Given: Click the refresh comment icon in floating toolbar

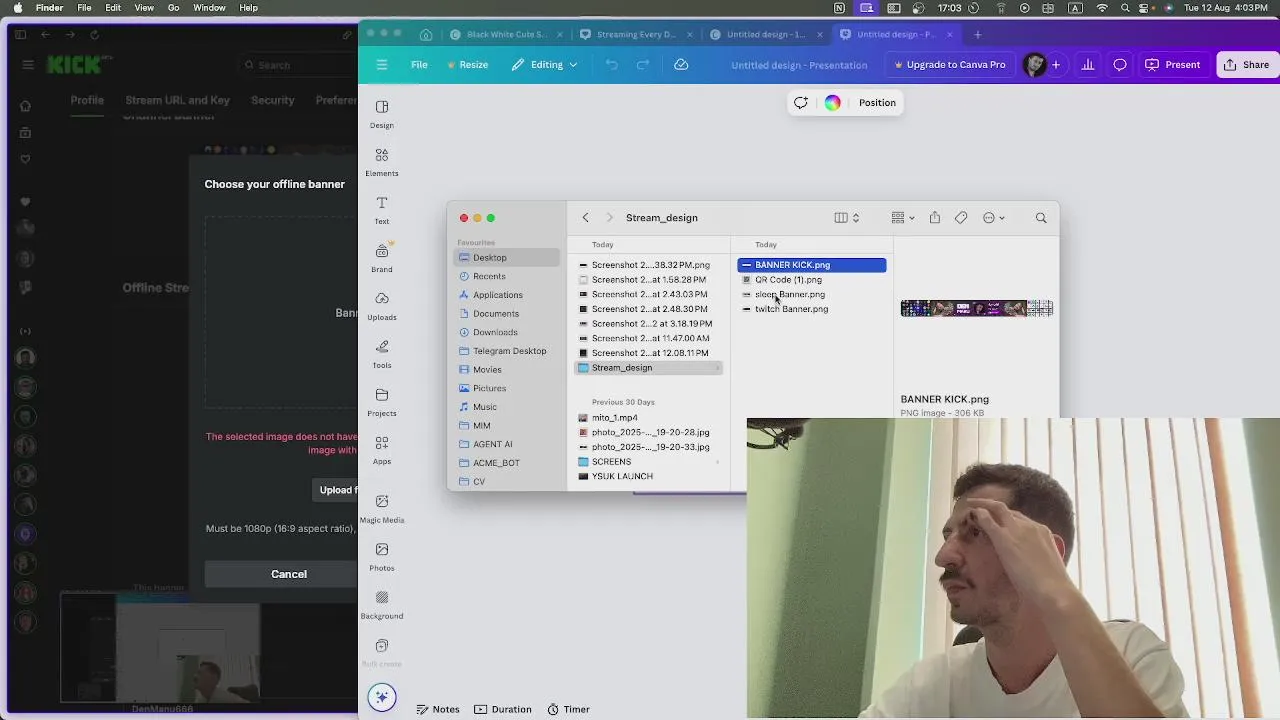Looking at the screenshot, I should coord(800,102).
